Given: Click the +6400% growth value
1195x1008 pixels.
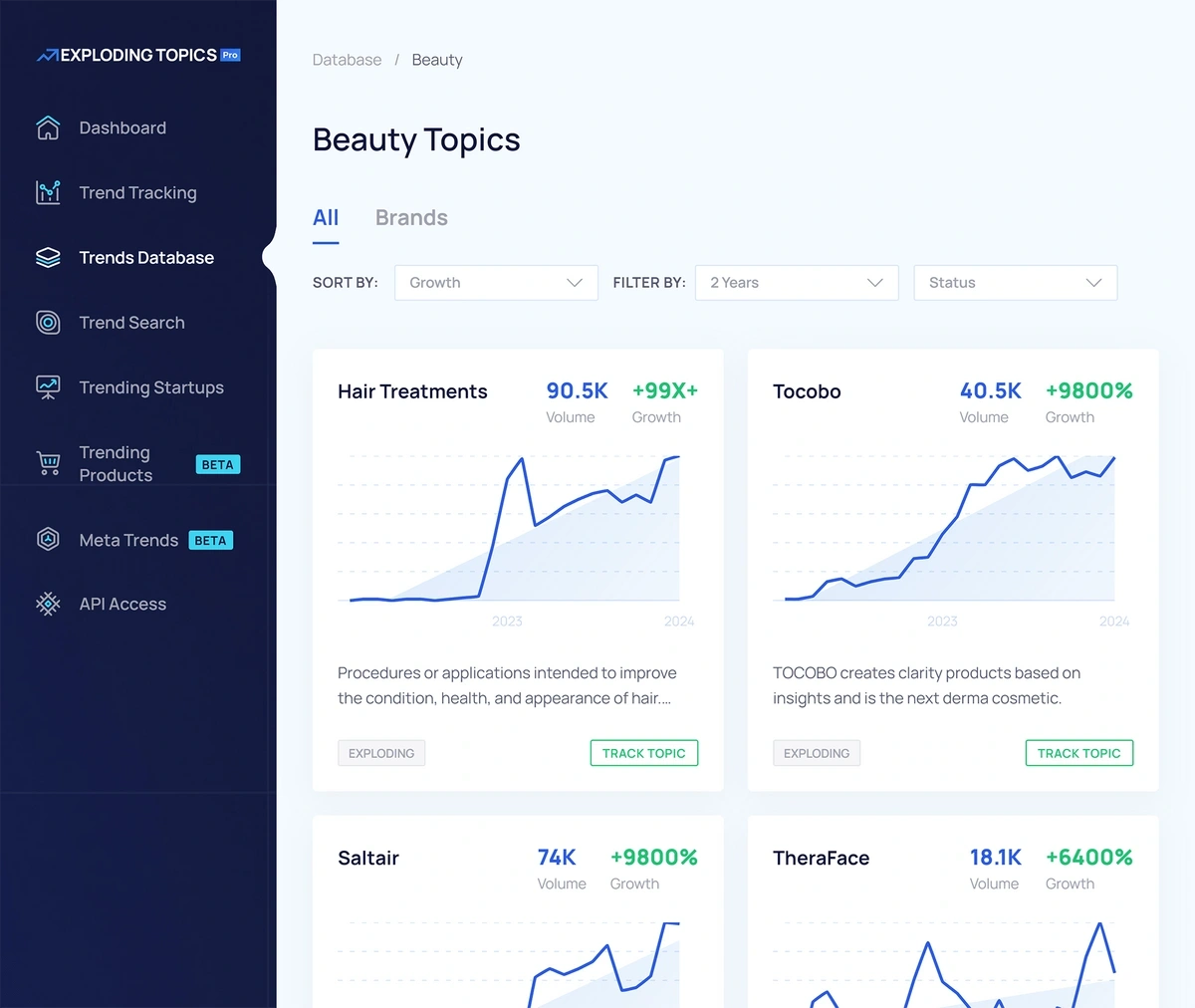Looking at the screenshot, I should click(1089, 857).
